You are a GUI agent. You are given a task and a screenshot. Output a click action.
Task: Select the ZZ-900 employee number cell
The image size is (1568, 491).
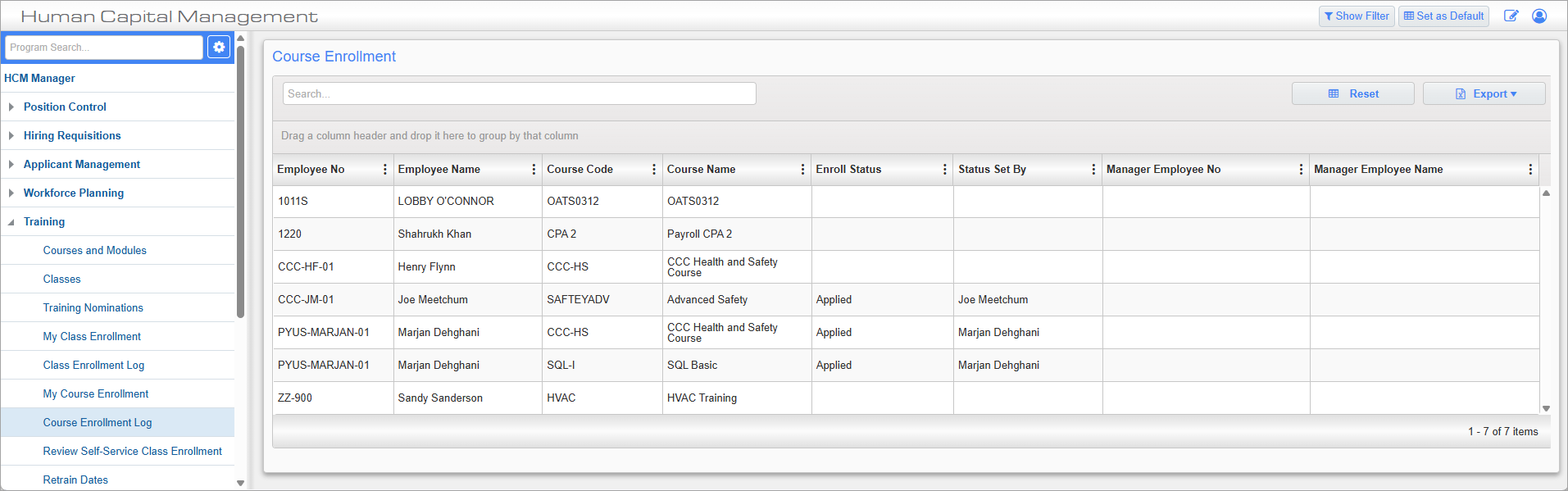(333, 398)
